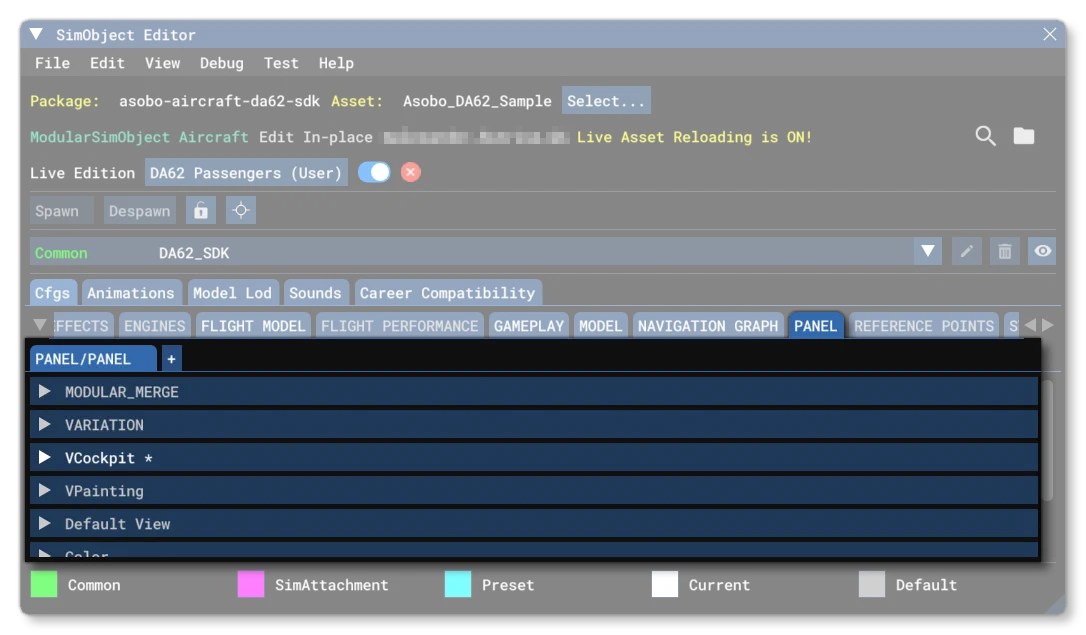
Task: Click the crosshair target icon
Action: click(x=241, y=211)
